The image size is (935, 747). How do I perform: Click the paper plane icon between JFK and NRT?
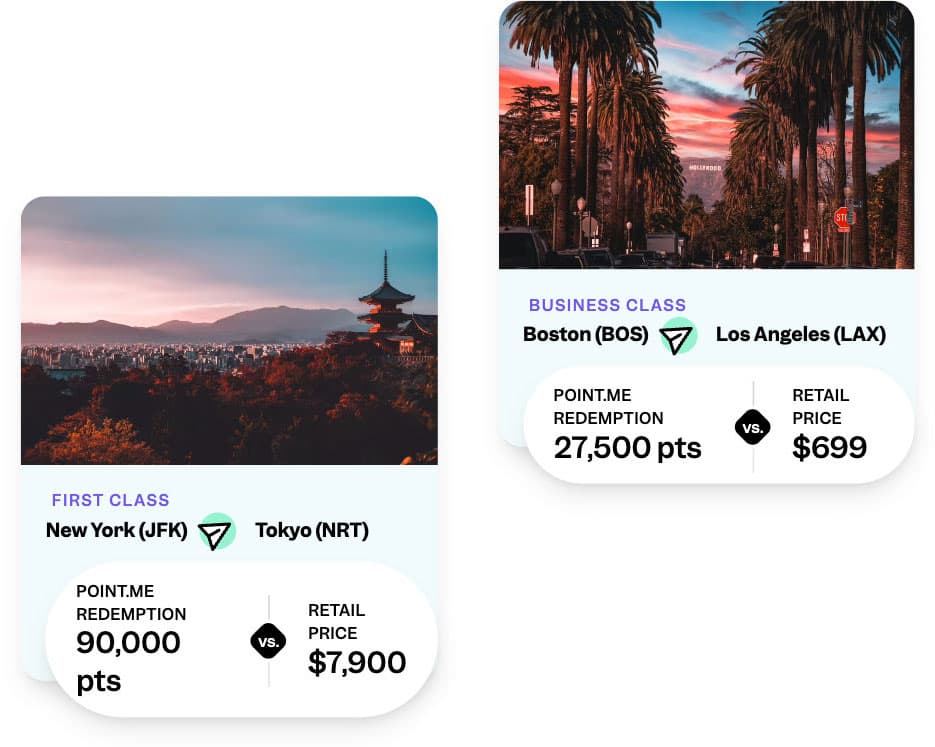(216, 531)
